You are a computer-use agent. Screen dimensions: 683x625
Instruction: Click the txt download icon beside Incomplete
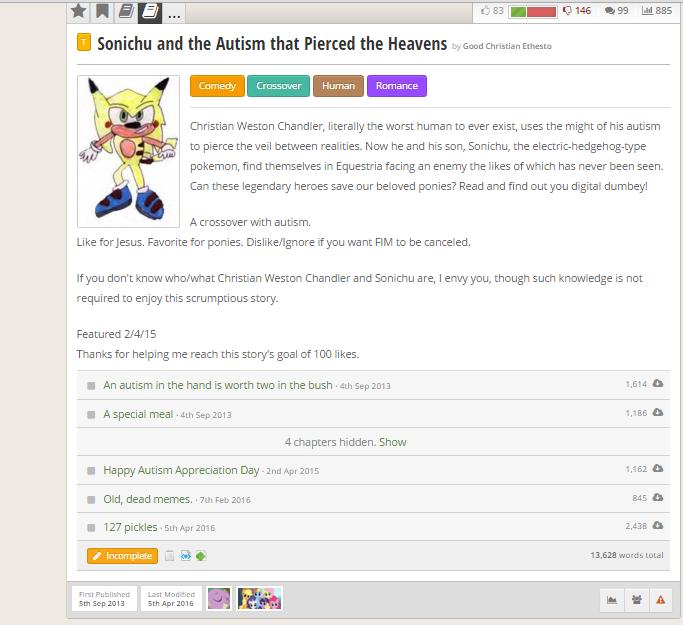click(169, 556)
